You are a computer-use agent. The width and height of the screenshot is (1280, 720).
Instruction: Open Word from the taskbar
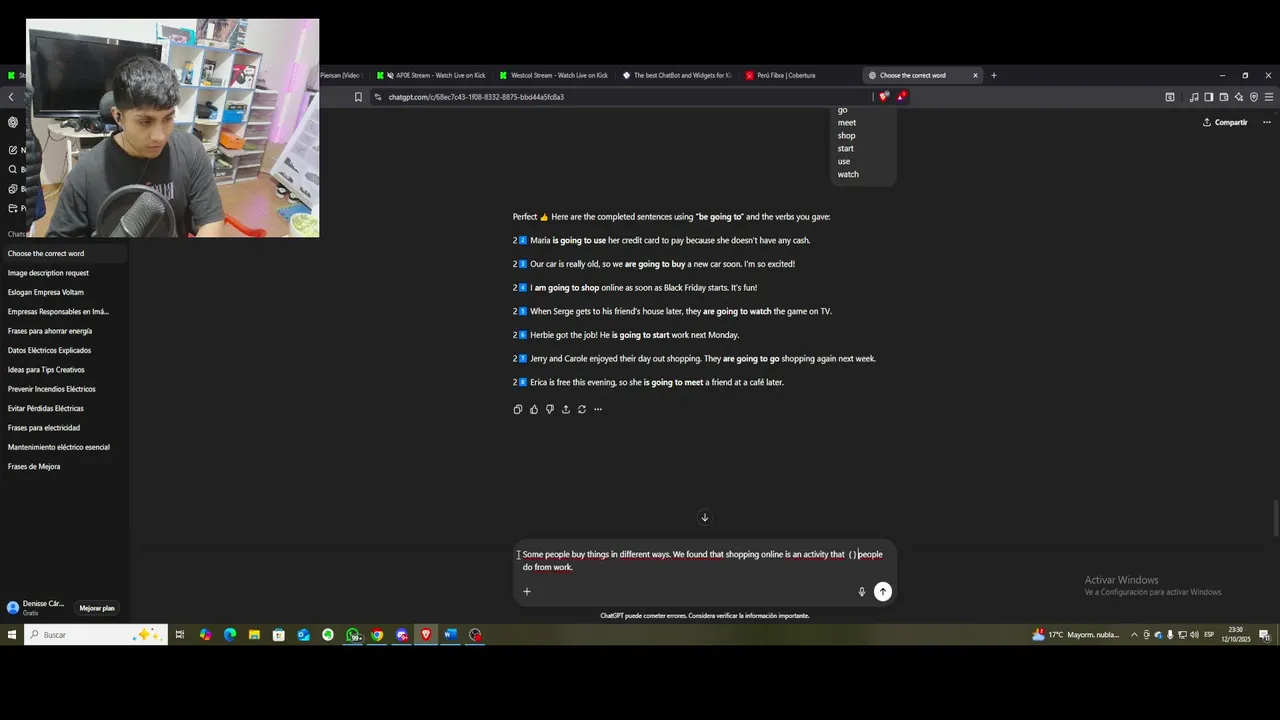point(450,635)
